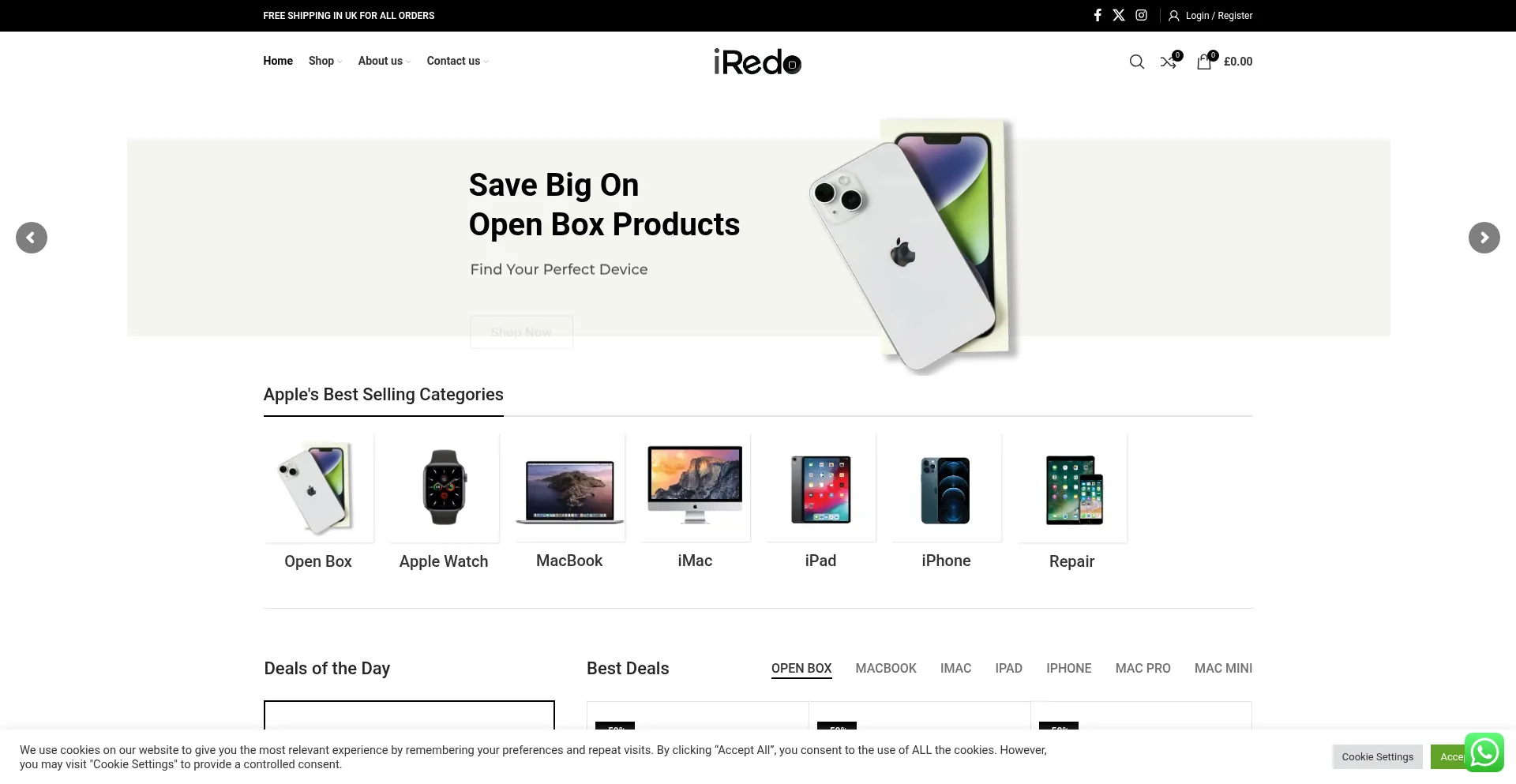The image size is (1516, 784).
Task: Switch to the IPHONE deals tab
Action: 1069,669
